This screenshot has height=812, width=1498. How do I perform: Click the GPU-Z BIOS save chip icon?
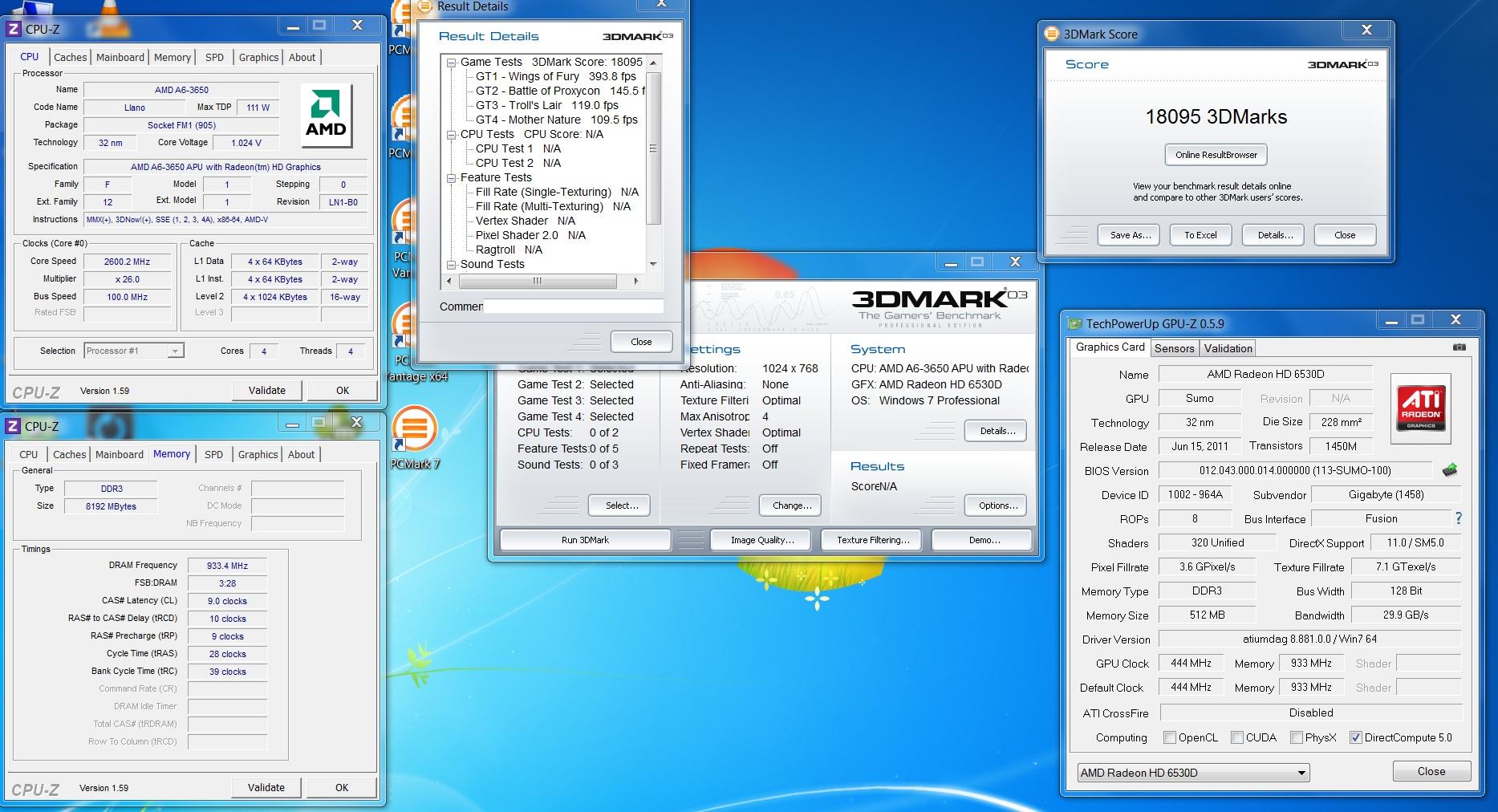tap(1449, 470)
